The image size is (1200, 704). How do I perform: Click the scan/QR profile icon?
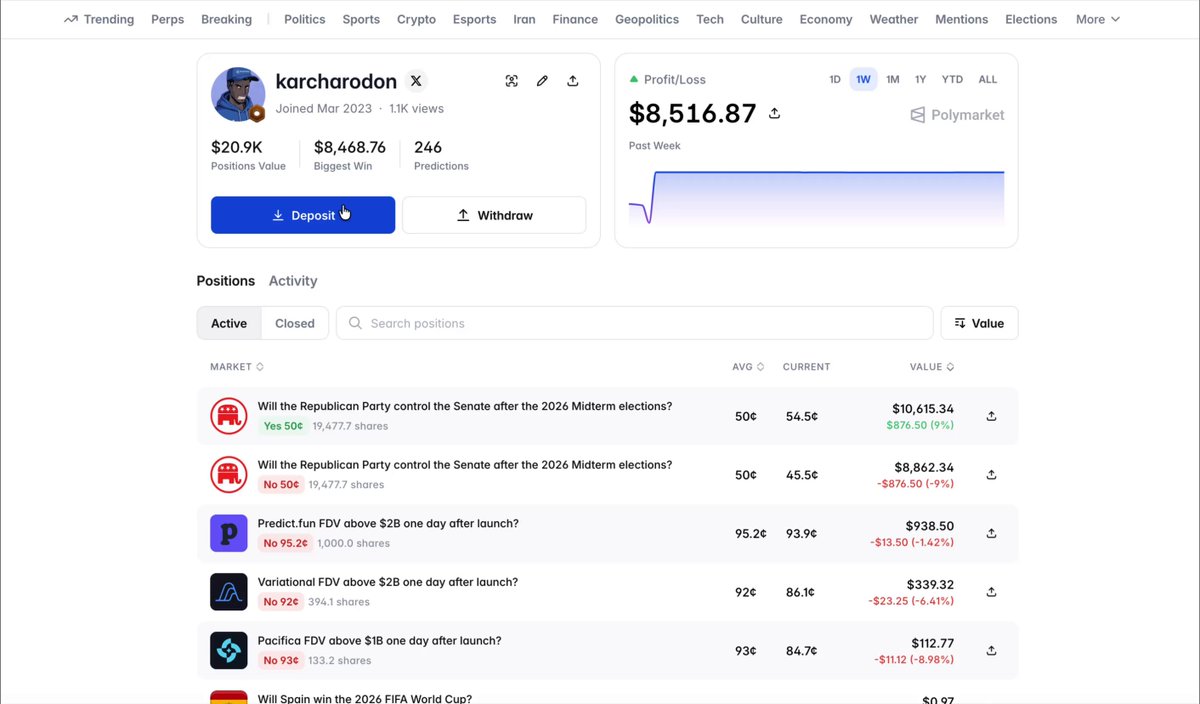[512, 81]
